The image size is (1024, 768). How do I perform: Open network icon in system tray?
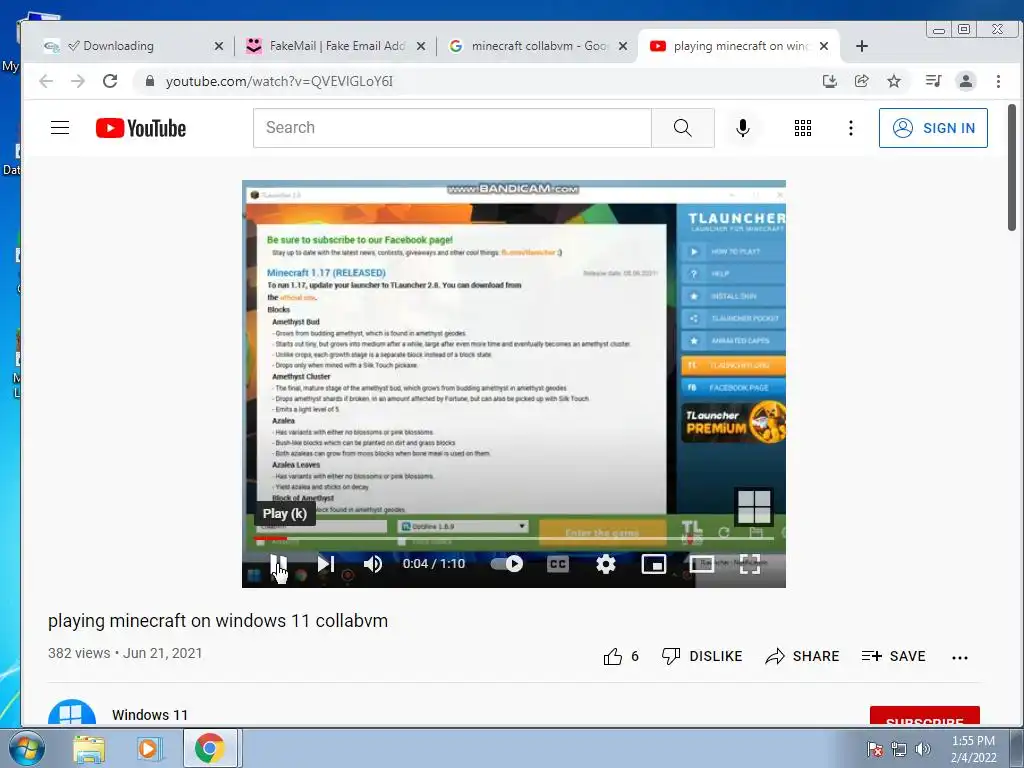click(x=899, y=749)
